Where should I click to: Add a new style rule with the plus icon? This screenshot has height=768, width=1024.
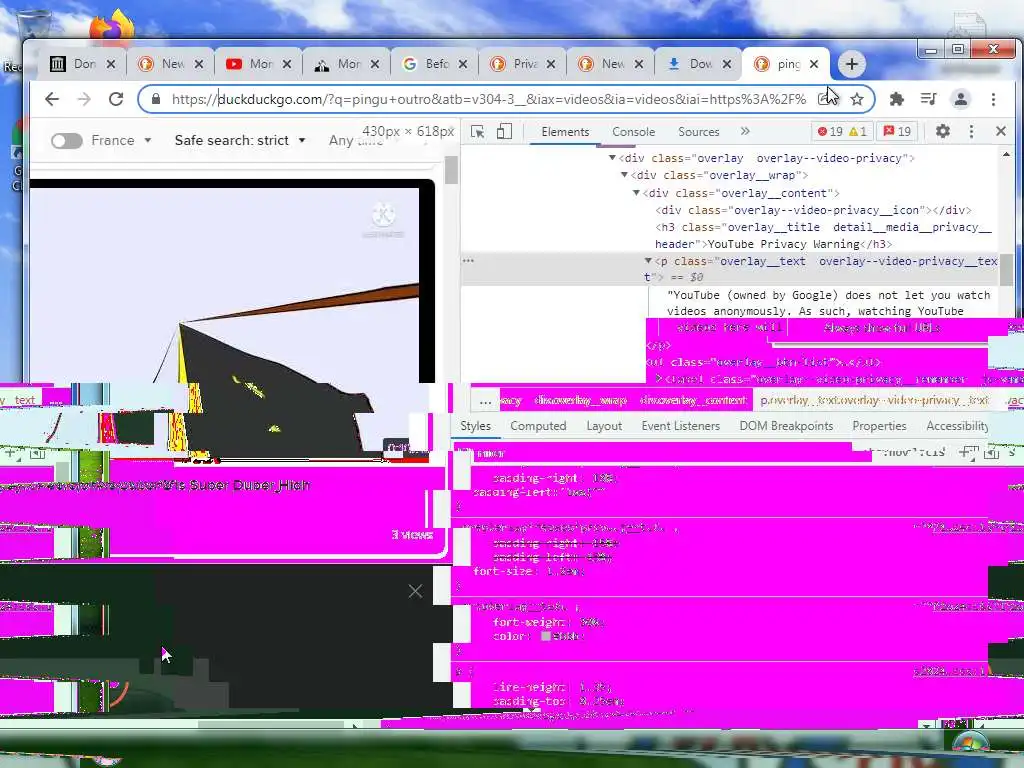(966, 452)
